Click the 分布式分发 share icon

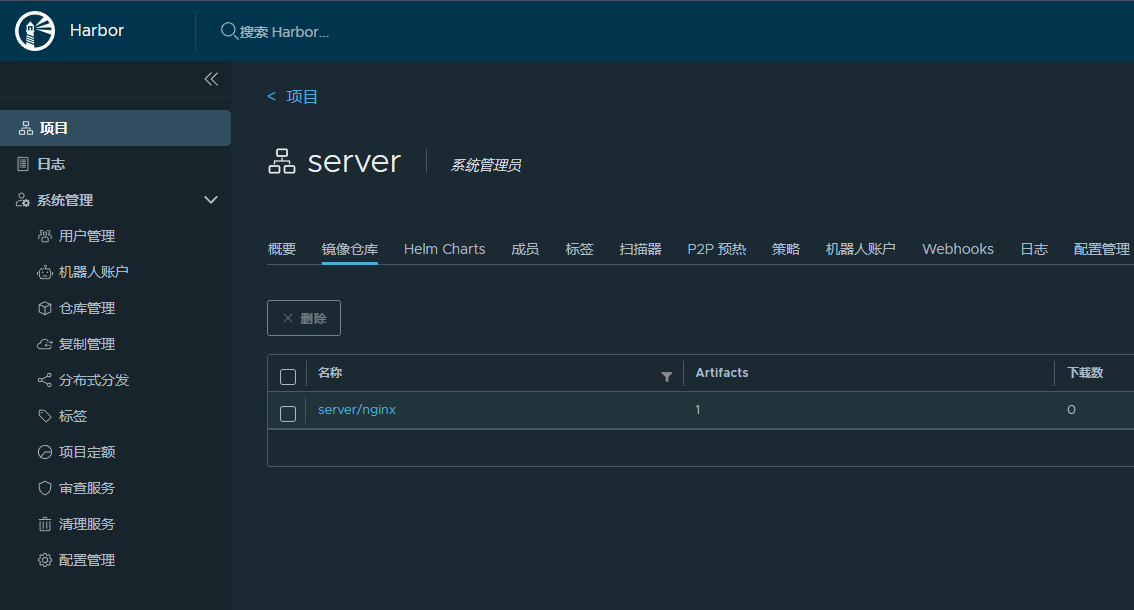point(44,380)
